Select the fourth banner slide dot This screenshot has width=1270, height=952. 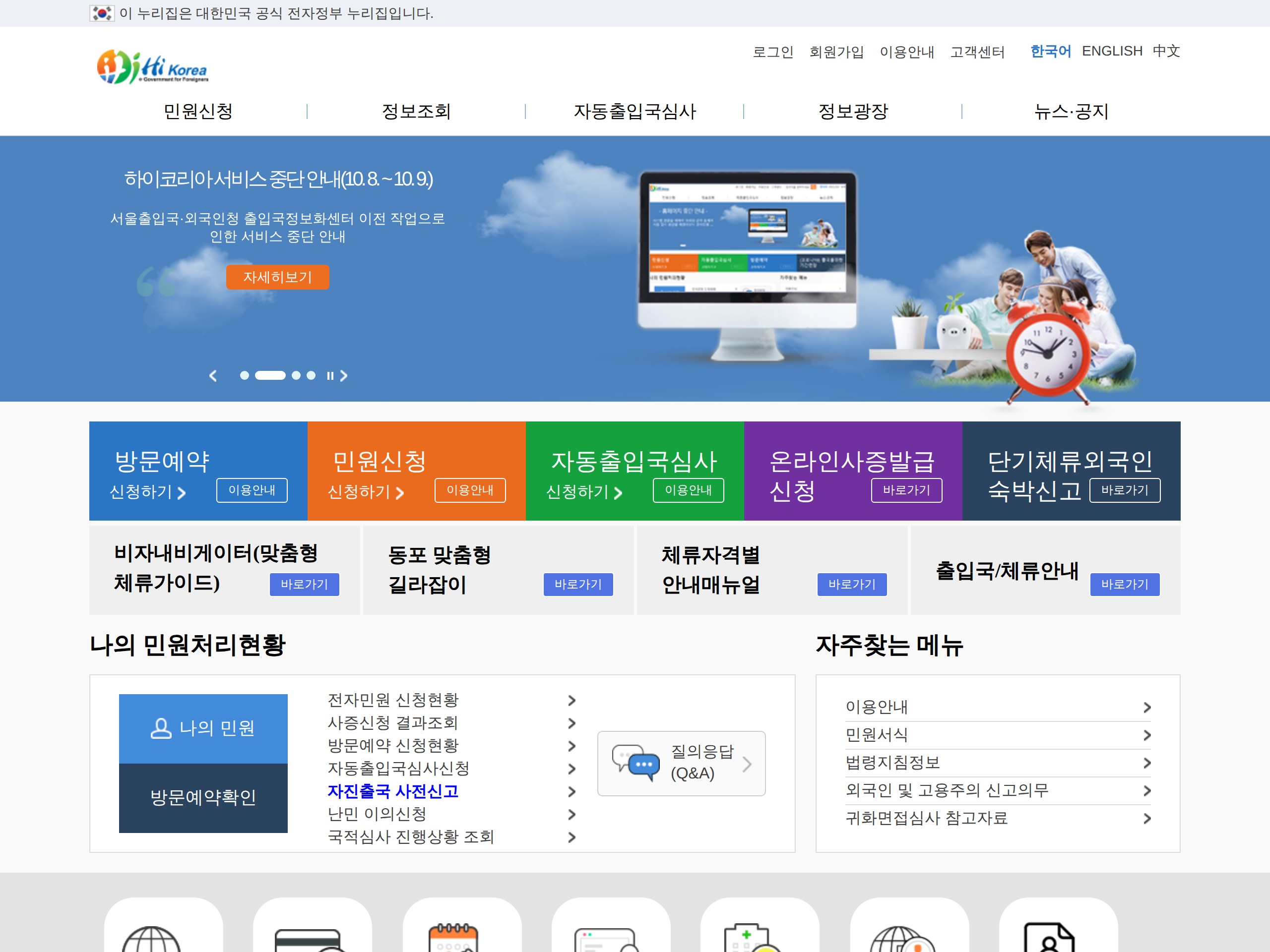[311, 375]
